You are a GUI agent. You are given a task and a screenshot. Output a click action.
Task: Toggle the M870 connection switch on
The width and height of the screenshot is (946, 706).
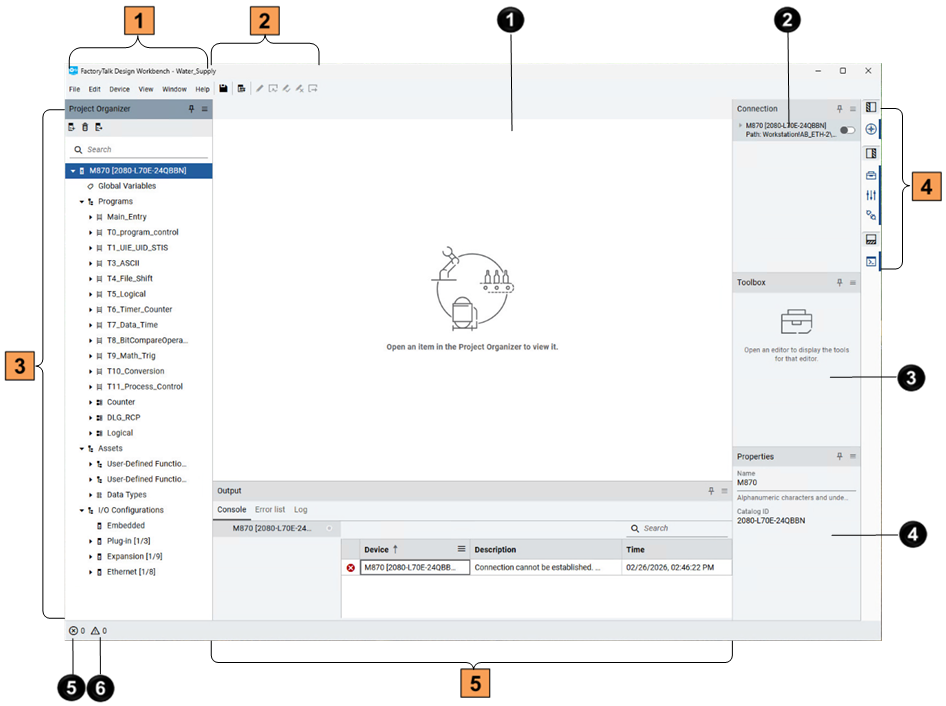(x=847, y=130)
